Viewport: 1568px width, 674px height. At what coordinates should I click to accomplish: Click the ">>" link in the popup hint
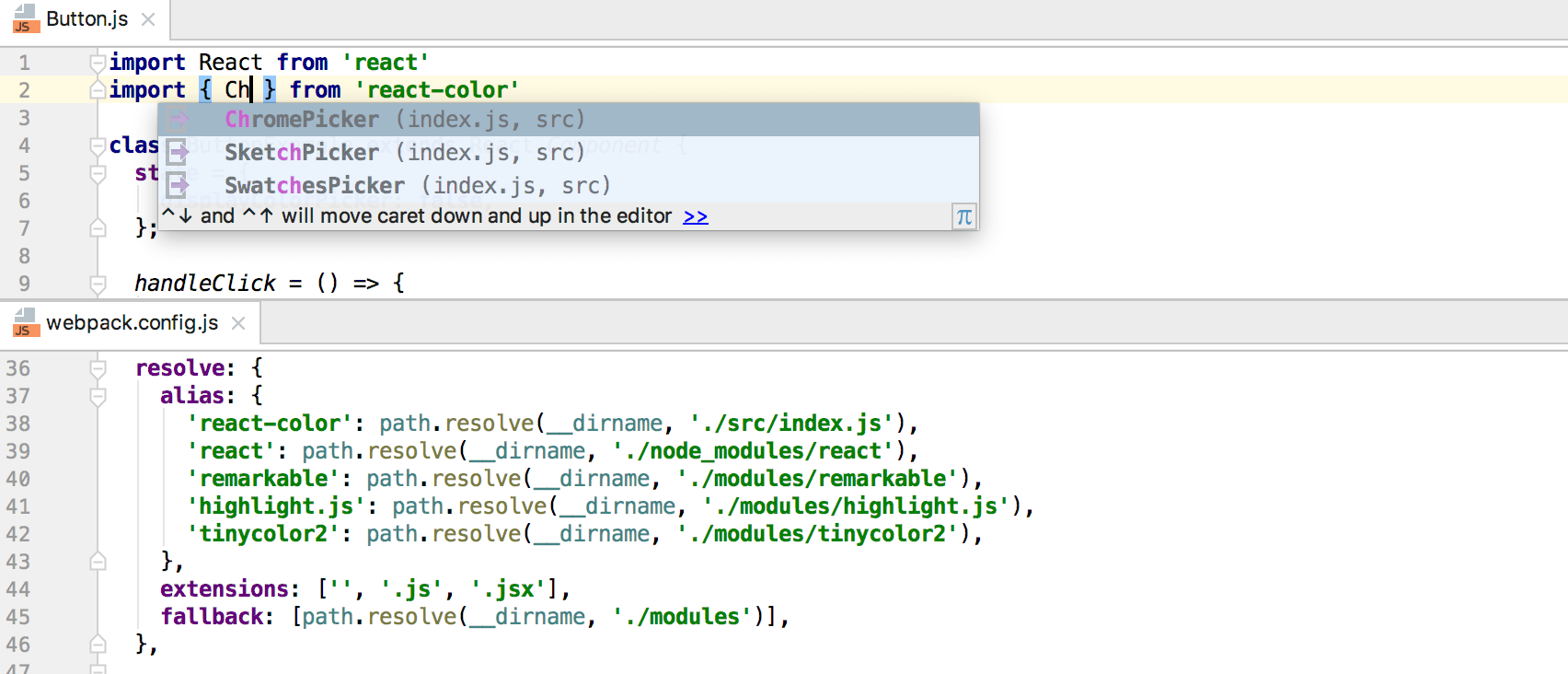pos(695,216)
